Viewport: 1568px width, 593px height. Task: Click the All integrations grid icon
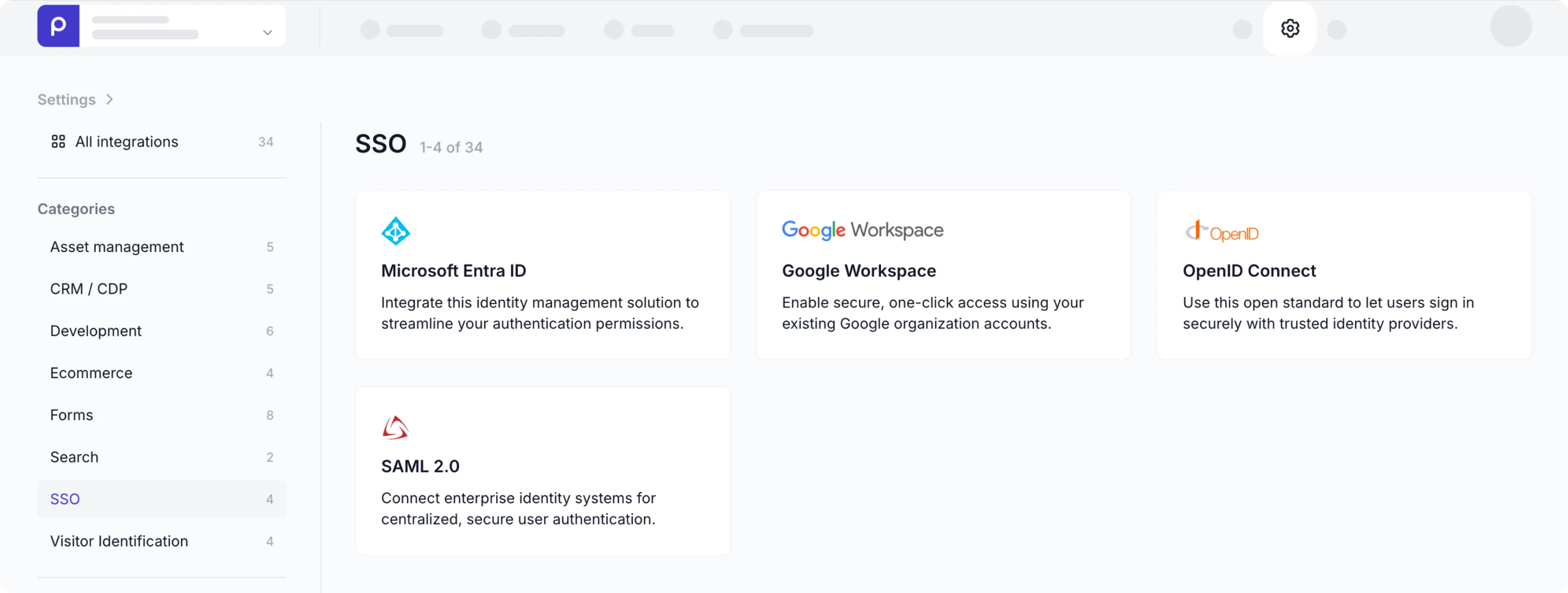[x=58, y=141]
